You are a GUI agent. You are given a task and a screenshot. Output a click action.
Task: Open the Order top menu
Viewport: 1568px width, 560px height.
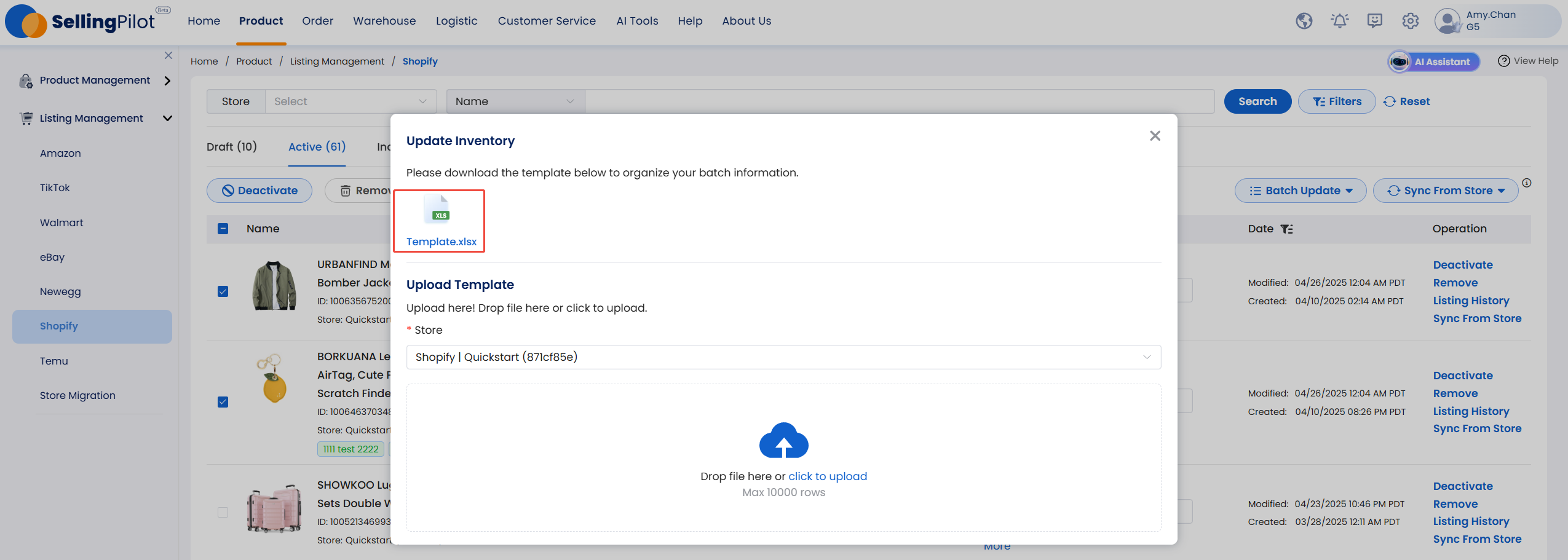(317, 21)
